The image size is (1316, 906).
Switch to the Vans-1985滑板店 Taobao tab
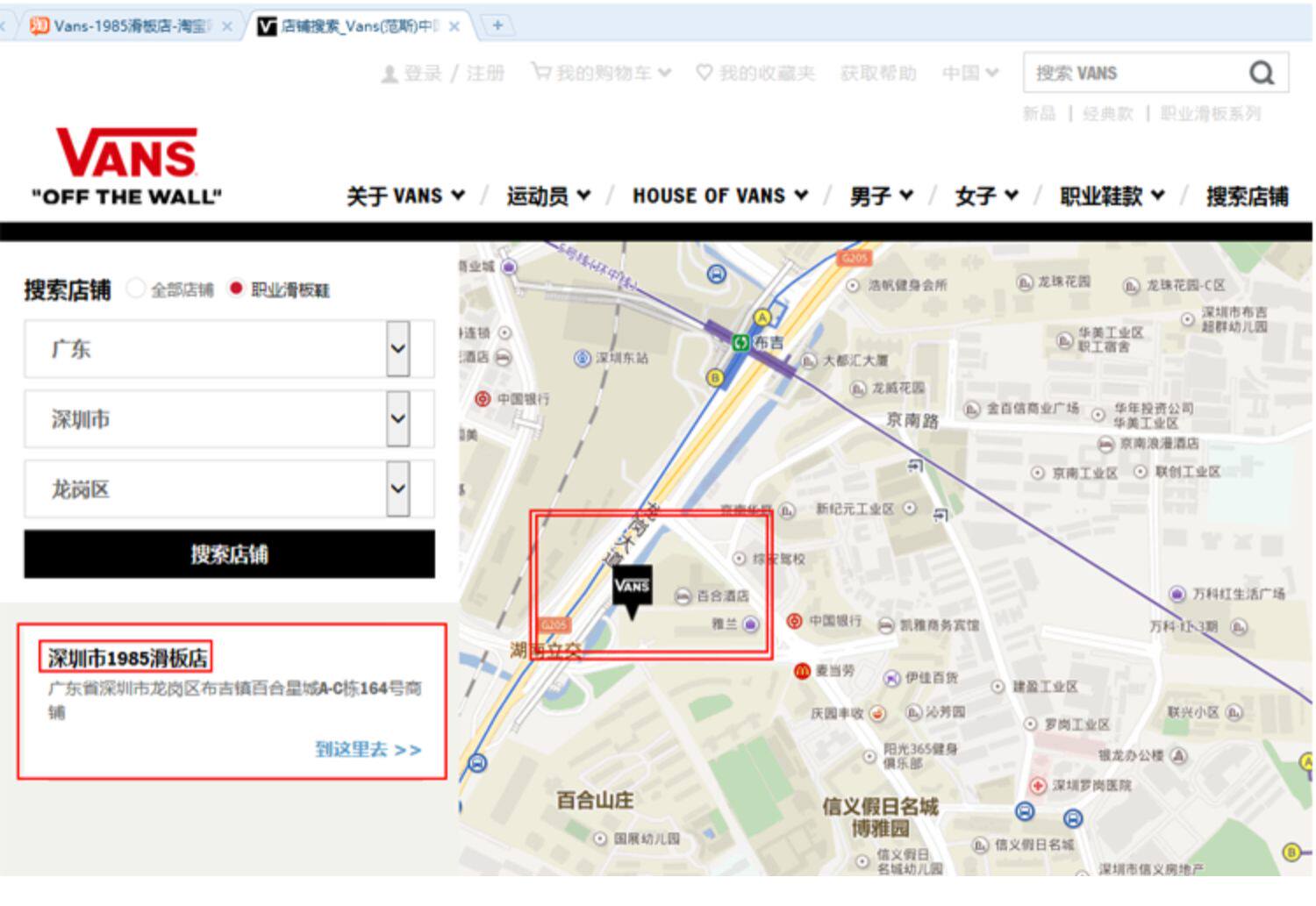[x=123, y=26]
